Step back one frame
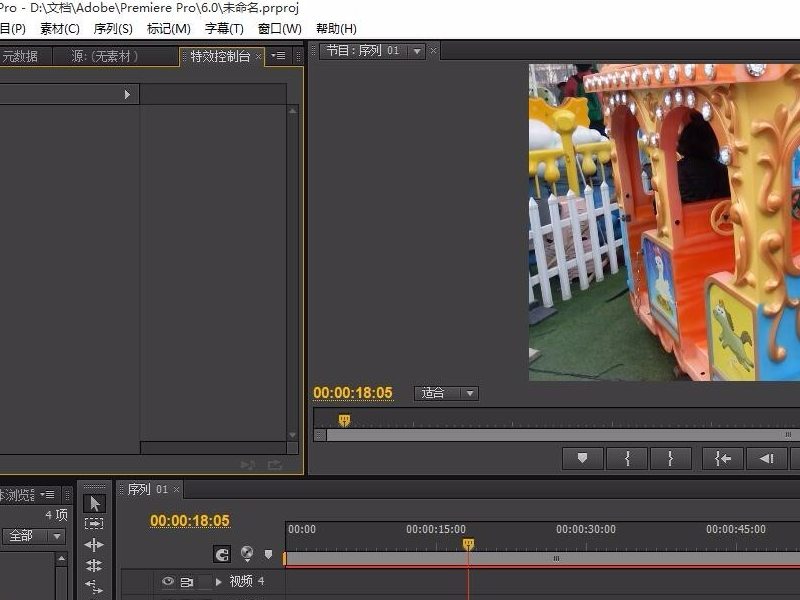The width and height of the screenshot is (800, 600). [767, 458]
